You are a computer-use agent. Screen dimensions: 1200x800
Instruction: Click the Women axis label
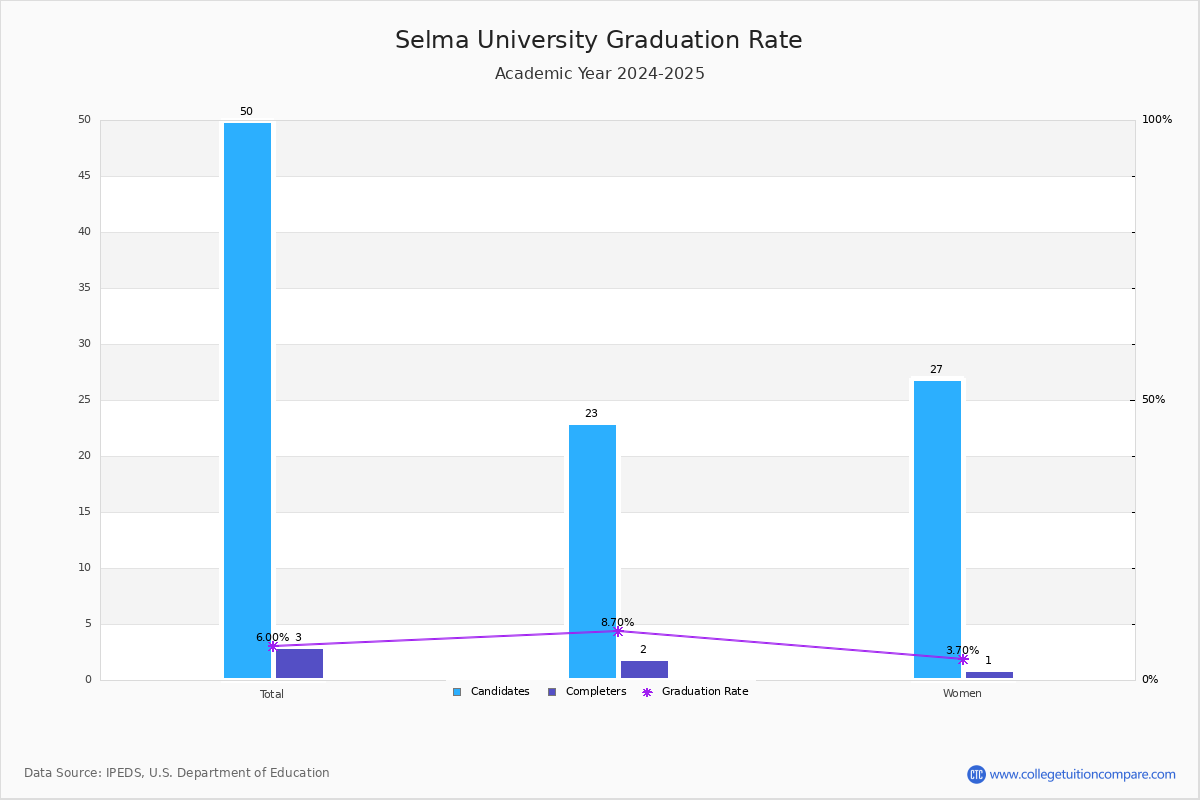(962, 694)
